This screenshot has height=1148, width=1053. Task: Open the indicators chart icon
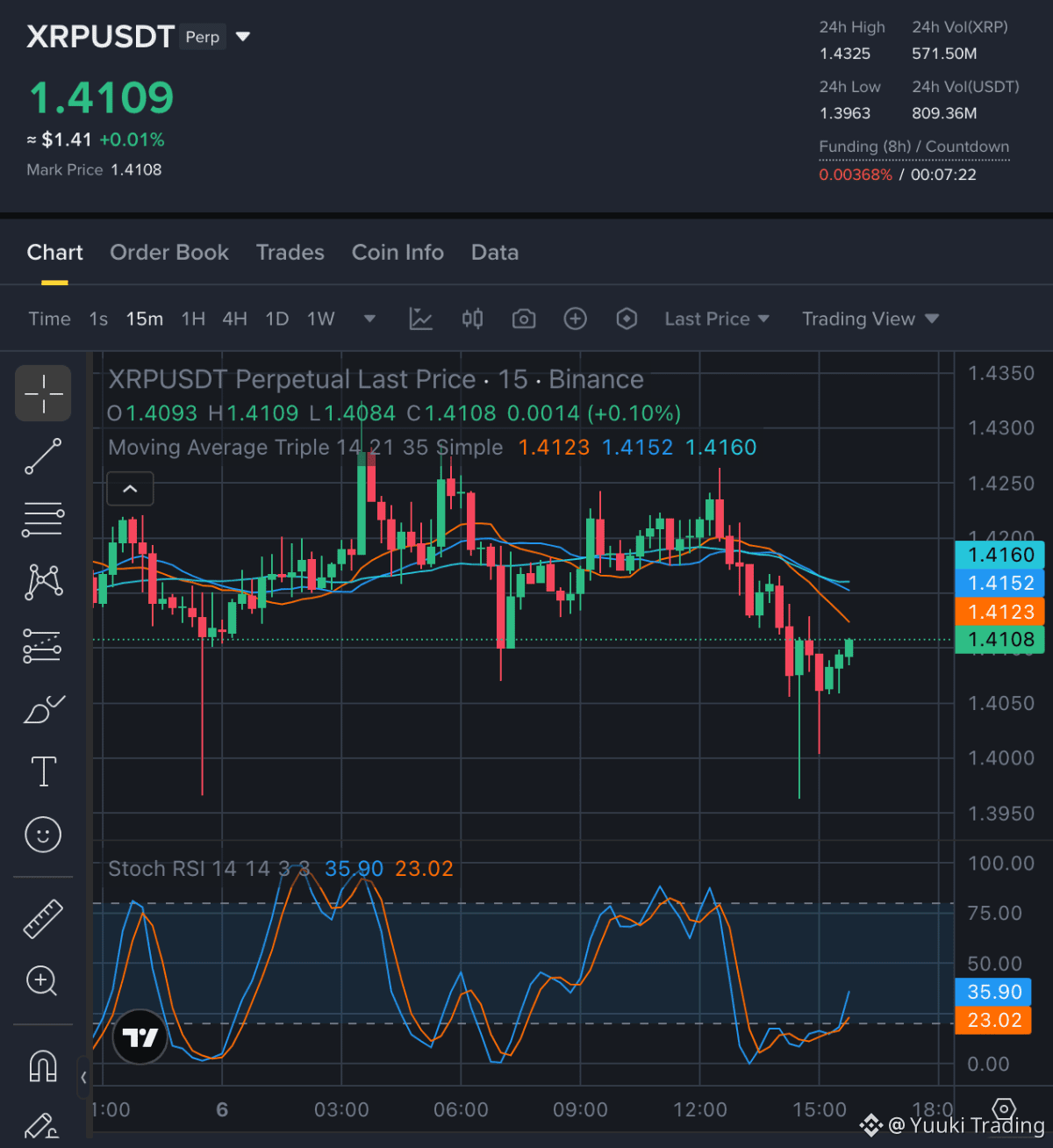[x=421, y=319]
